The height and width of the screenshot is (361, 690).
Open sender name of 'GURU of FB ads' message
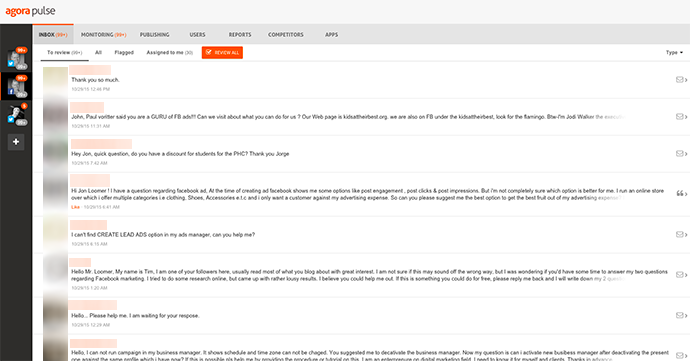pyautogui.click(x=87, y=107)
